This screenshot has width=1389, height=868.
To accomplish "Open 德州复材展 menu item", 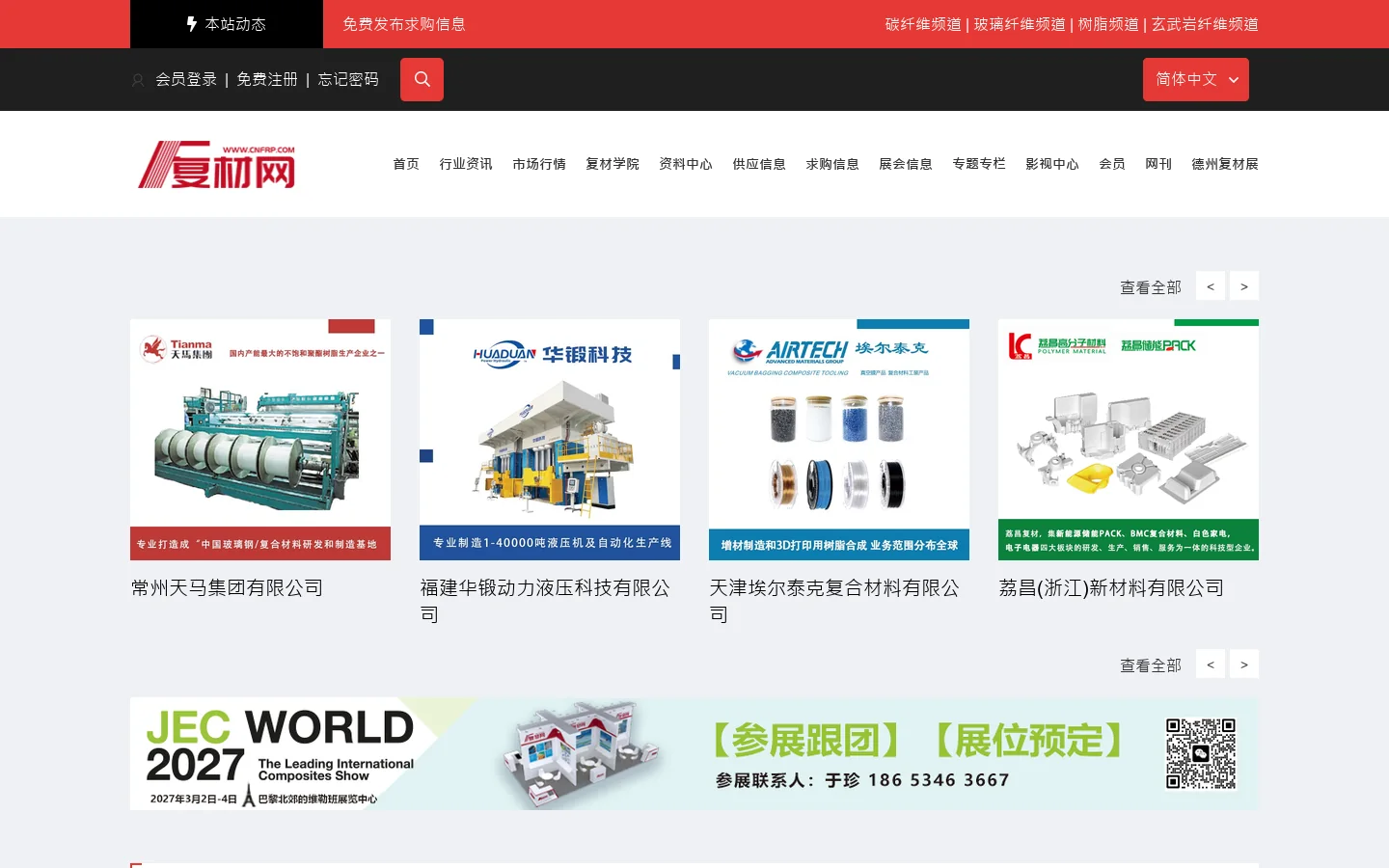I will click(1225, 164).
